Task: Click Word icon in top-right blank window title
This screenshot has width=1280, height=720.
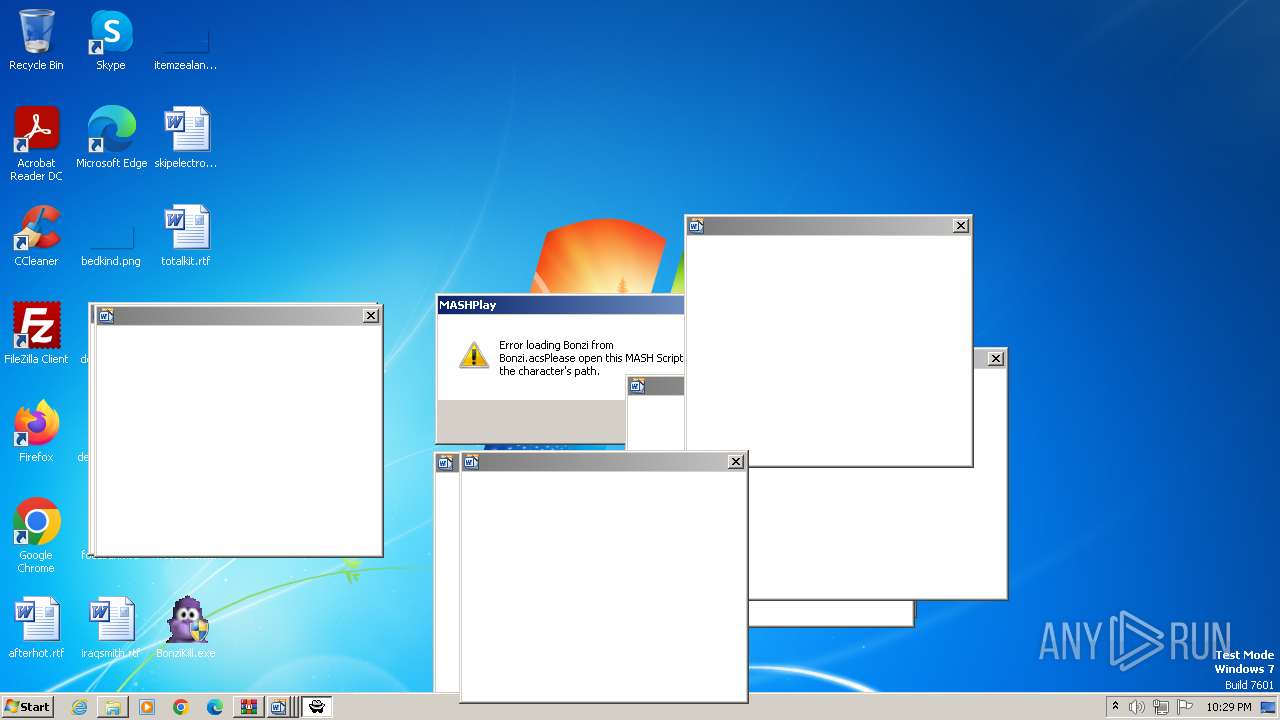Action: coord(696,226)
